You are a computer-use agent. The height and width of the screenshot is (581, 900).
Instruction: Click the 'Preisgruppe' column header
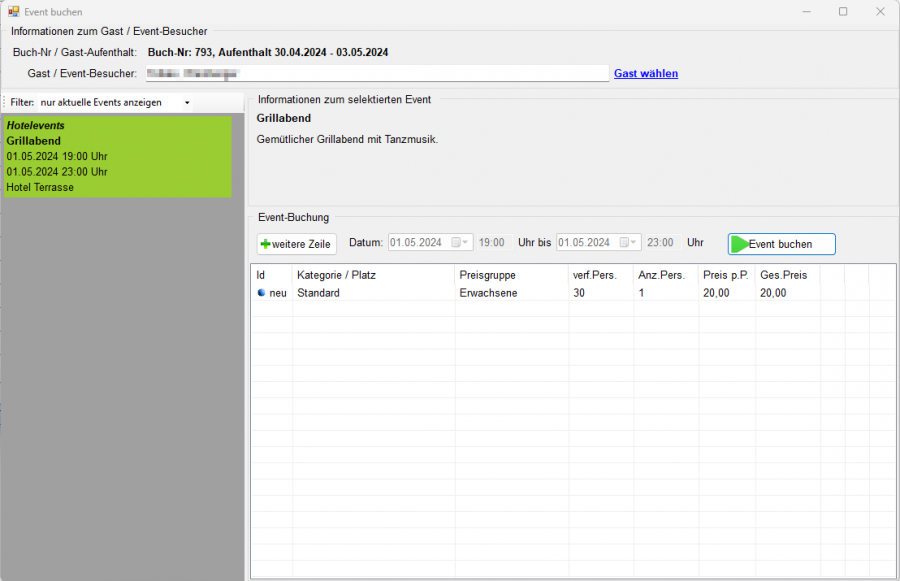click(510, 275)
